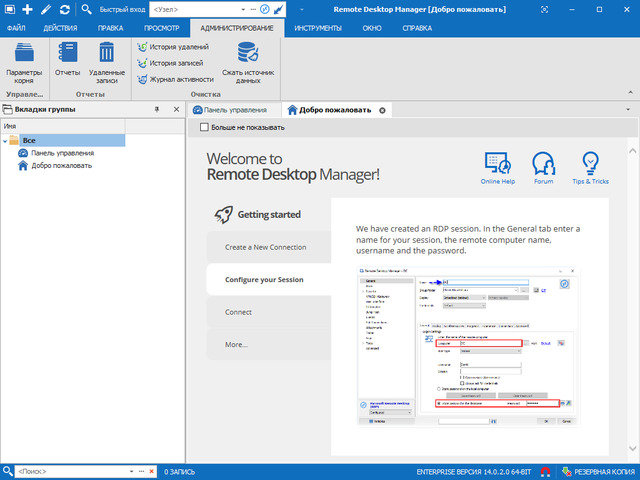Open the search box ellipsis options
Image resolution: width=640 pixels, height=480 pixels.
pos(141,471)
